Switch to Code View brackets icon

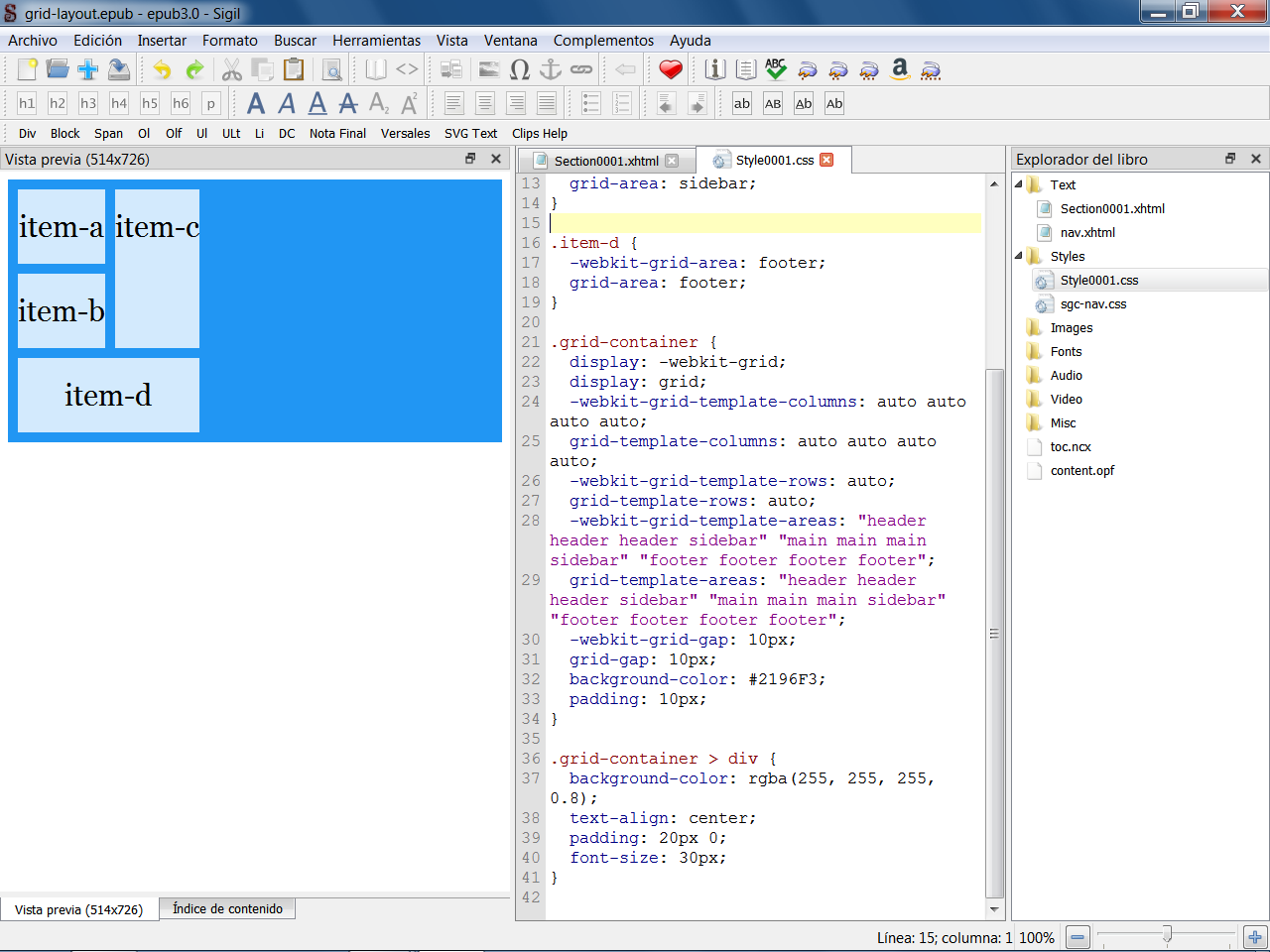pyautogui.click(x=407, y=69)
